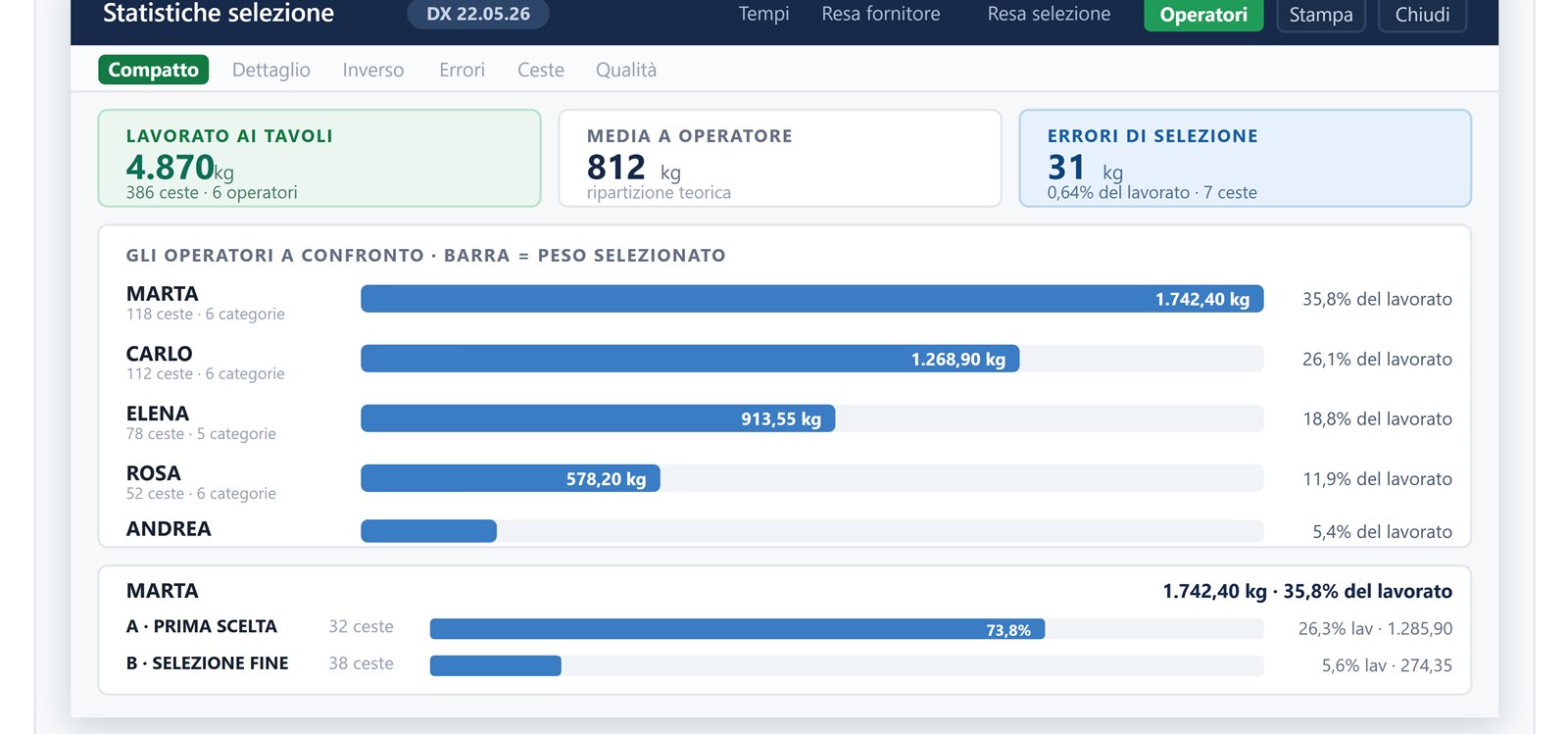Select operator ANDREA in the comparison list
This screenshot has width=1568, height=734.
(169, 529)
